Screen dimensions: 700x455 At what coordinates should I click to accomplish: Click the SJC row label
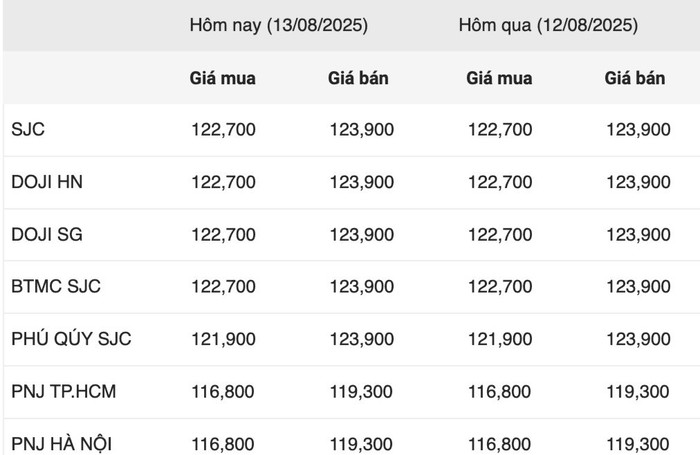tap(28, 129)
